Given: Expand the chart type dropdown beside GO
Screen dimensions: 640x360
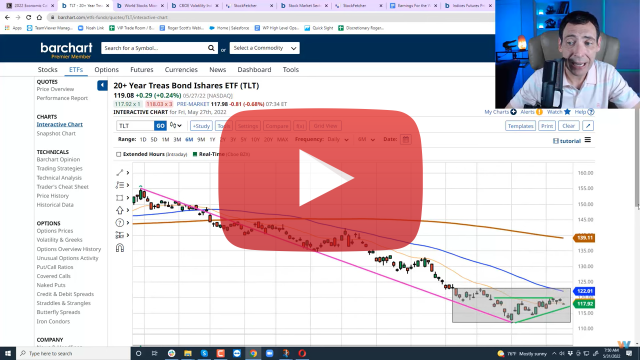Looking at the screenshot, I should 176,126.
